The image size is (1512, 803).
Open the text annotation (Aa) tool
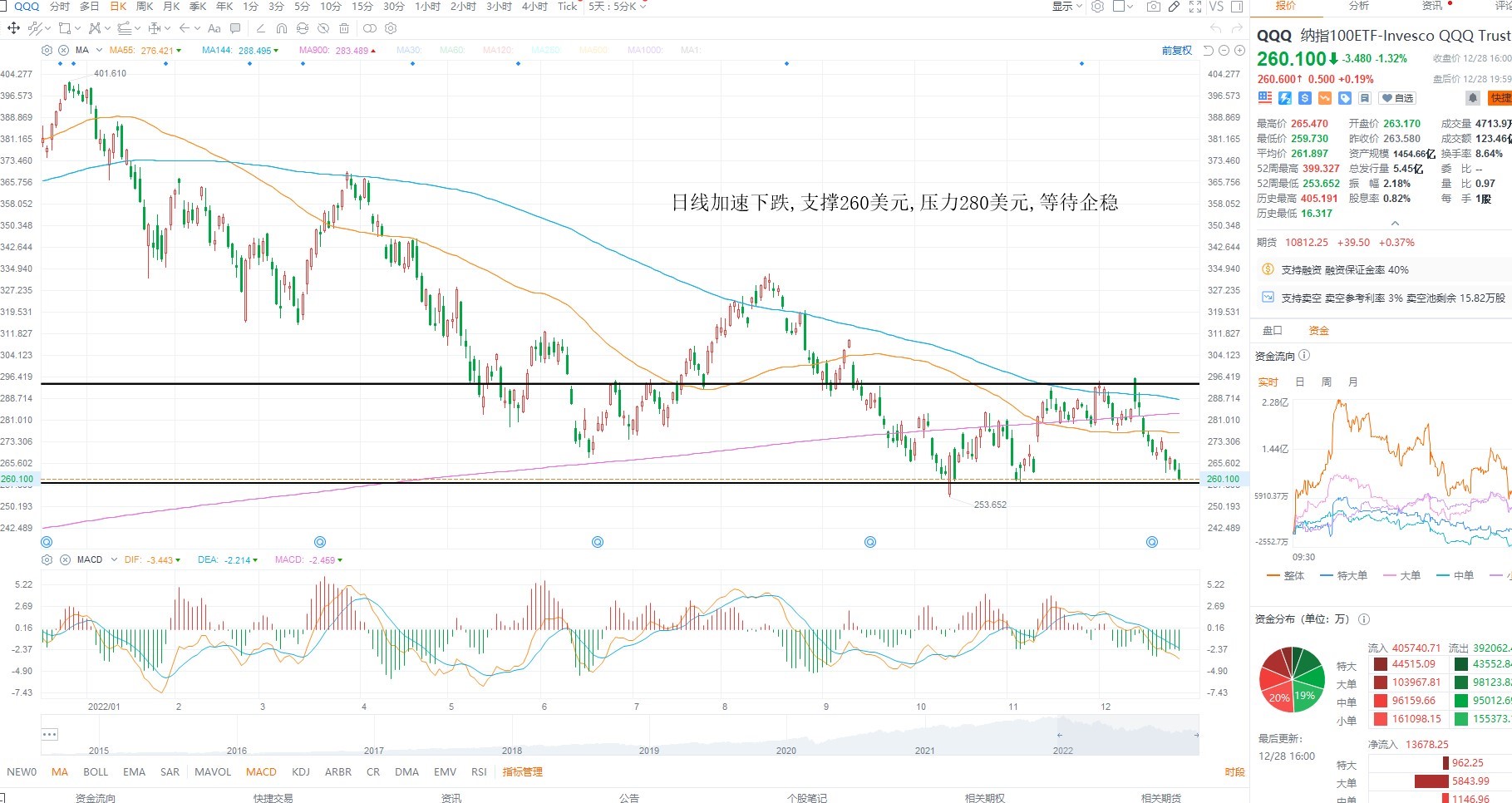tap(214, 28)
